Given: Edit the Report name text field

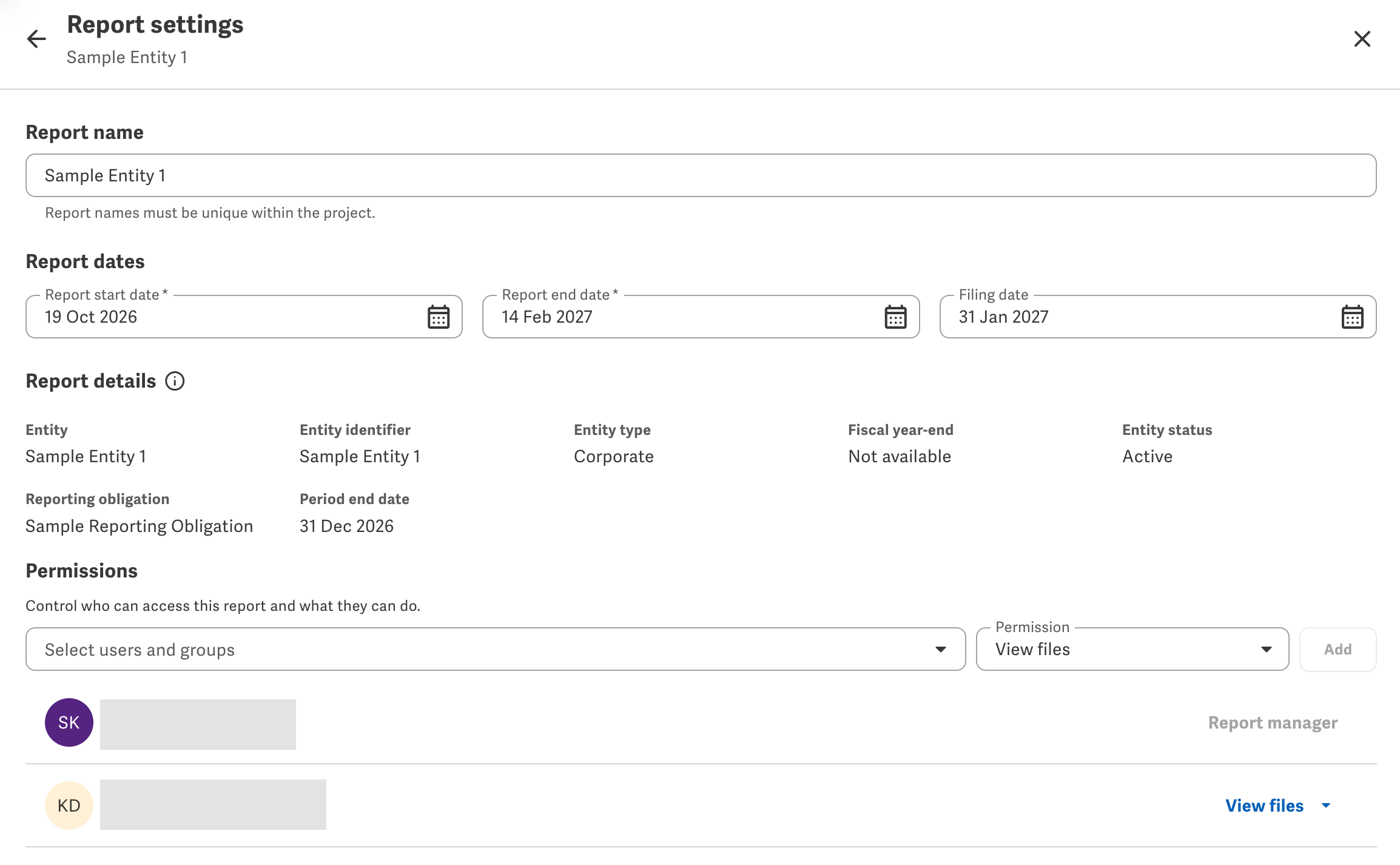Looking at the screenshot, I should click(701, 175).
